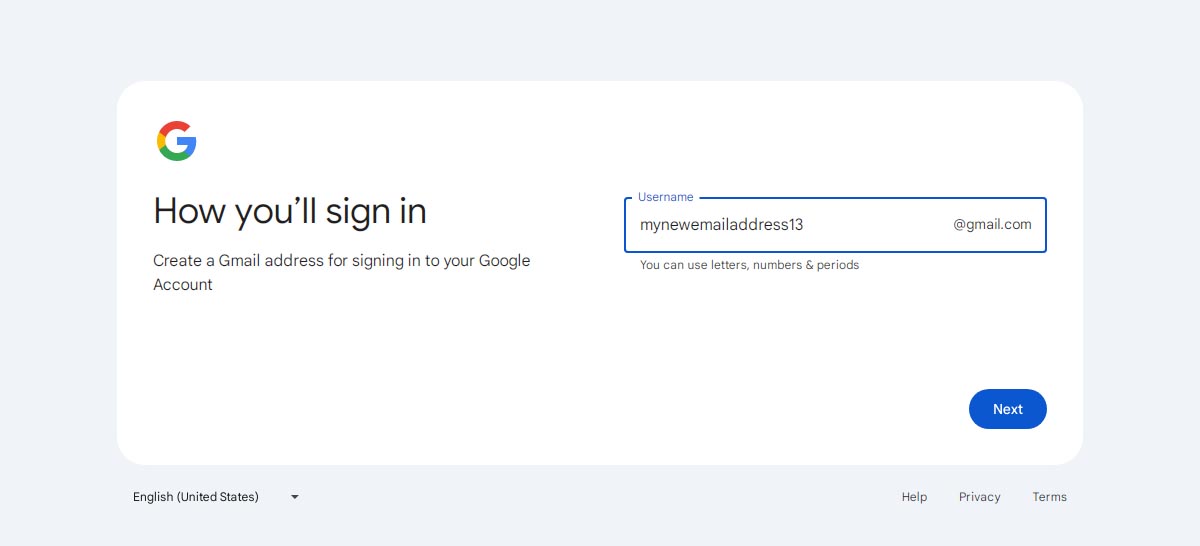Click the Google G logo

pyautogui.click(x=177, y=141)
